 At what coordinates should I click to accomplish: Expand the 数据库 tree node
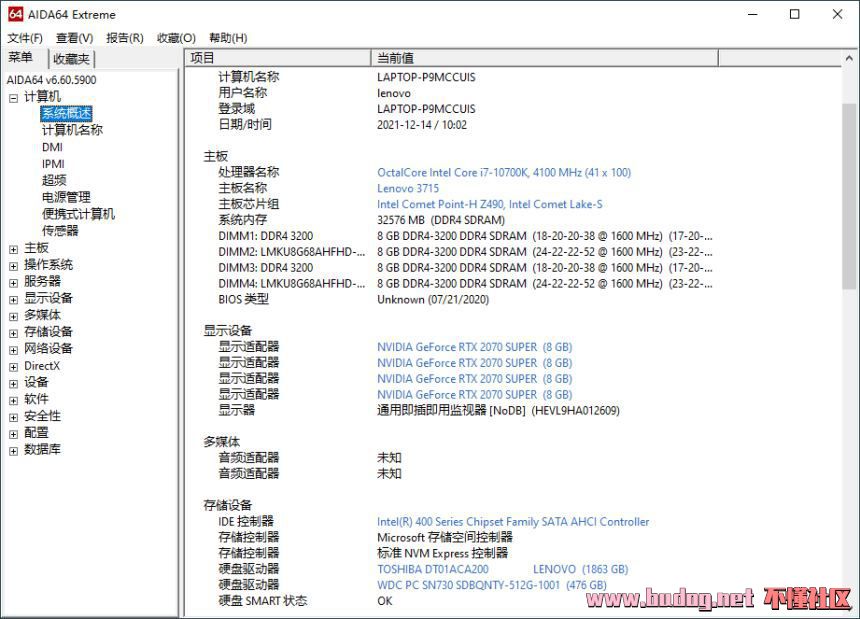[x=13, y=451]
